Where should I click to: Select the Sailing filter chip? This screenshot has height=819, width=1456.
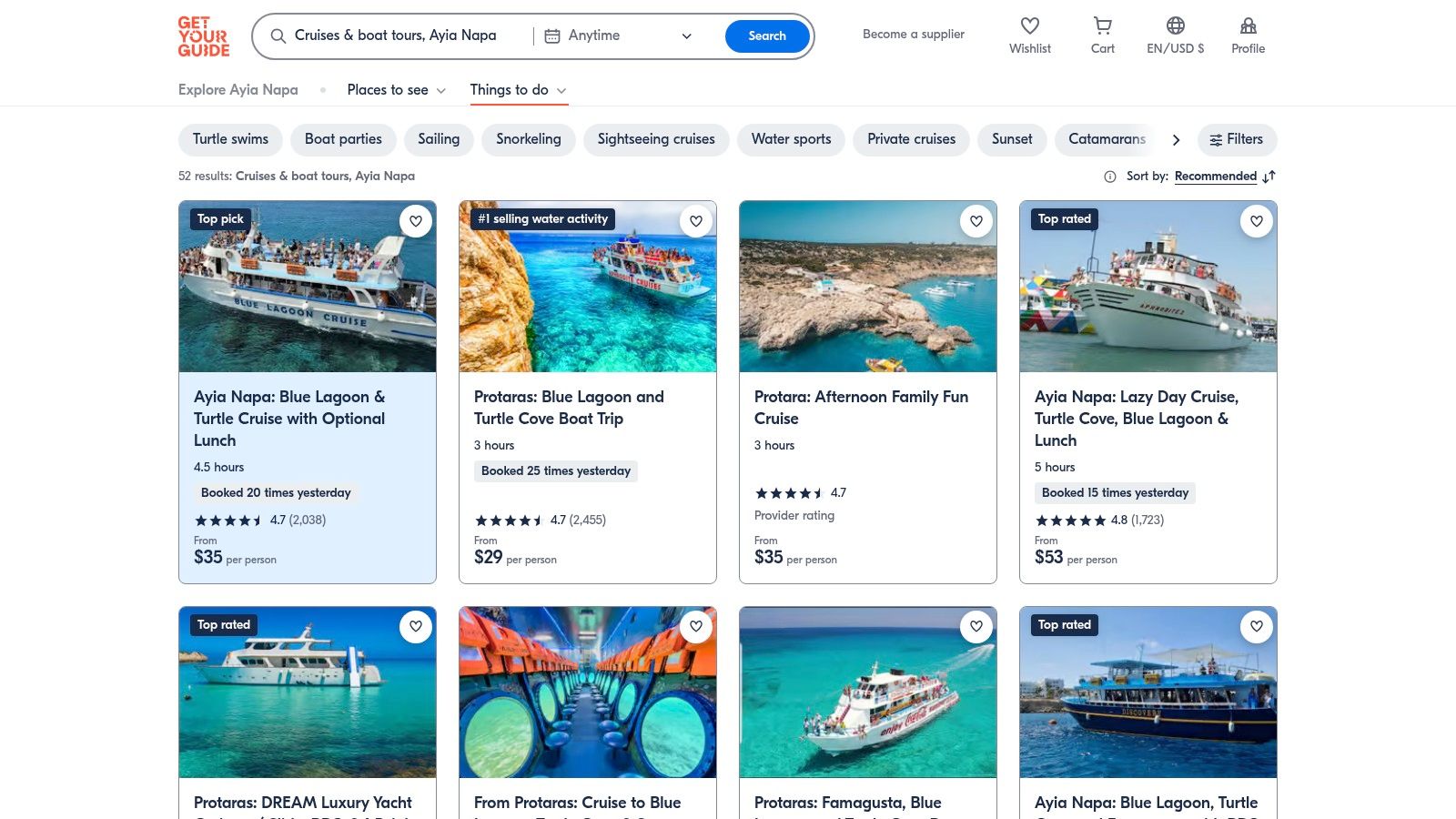tap(439, 139)
